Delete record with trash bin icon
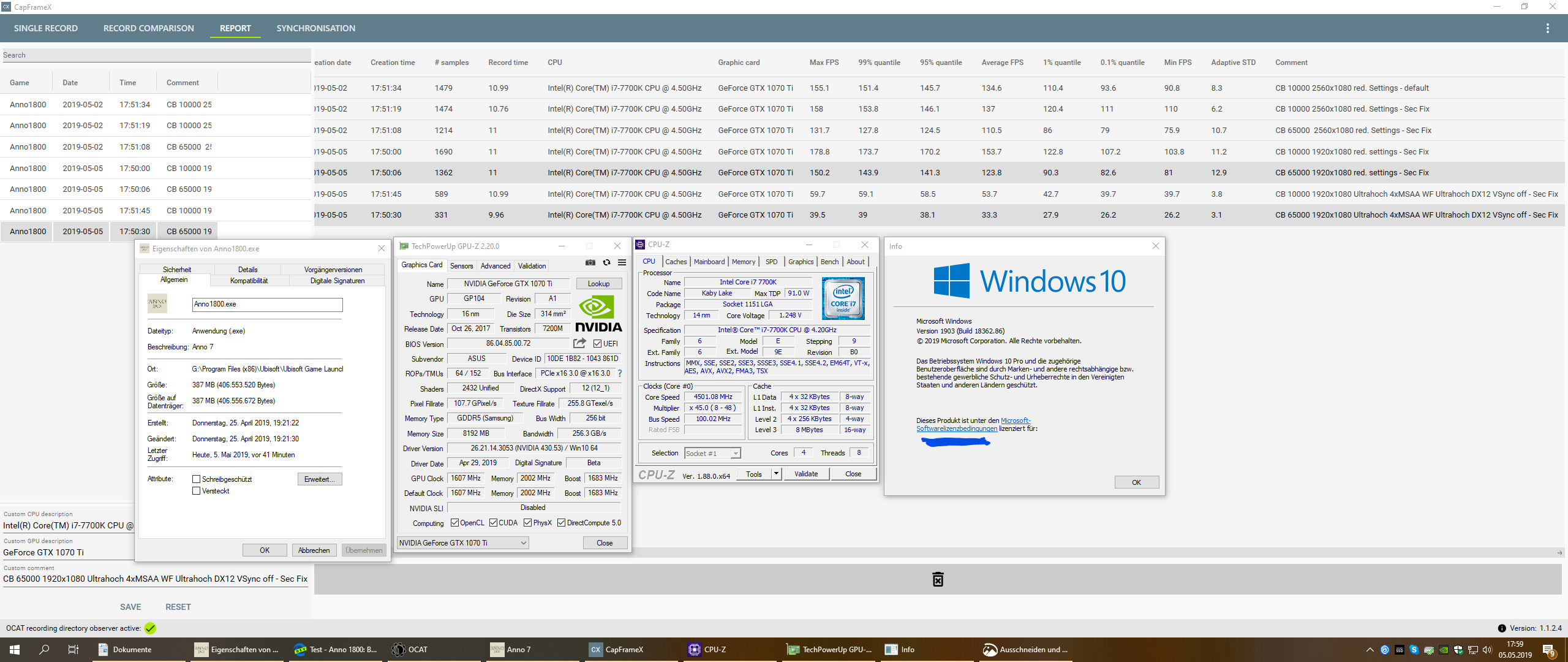This screenshot has width=1568, height=662. click(x=938, y=579)
